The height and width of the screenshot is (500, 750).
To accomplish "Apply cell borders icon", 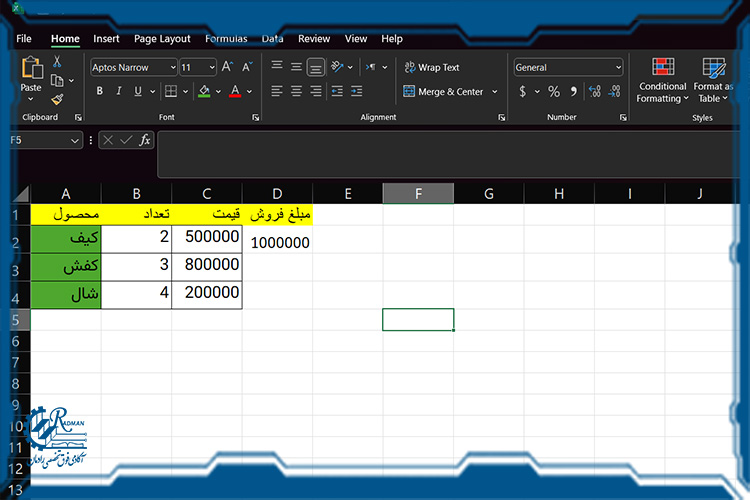I will coord(171,91).
